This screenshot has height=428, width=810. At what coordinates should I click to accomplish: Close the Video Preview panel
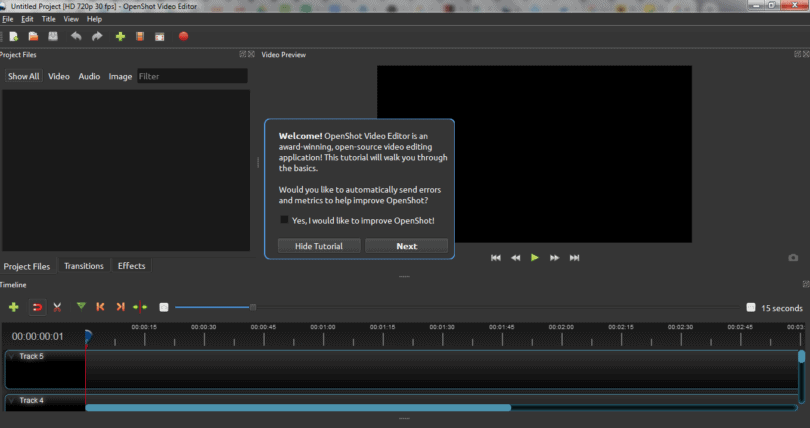pos(806,54)
